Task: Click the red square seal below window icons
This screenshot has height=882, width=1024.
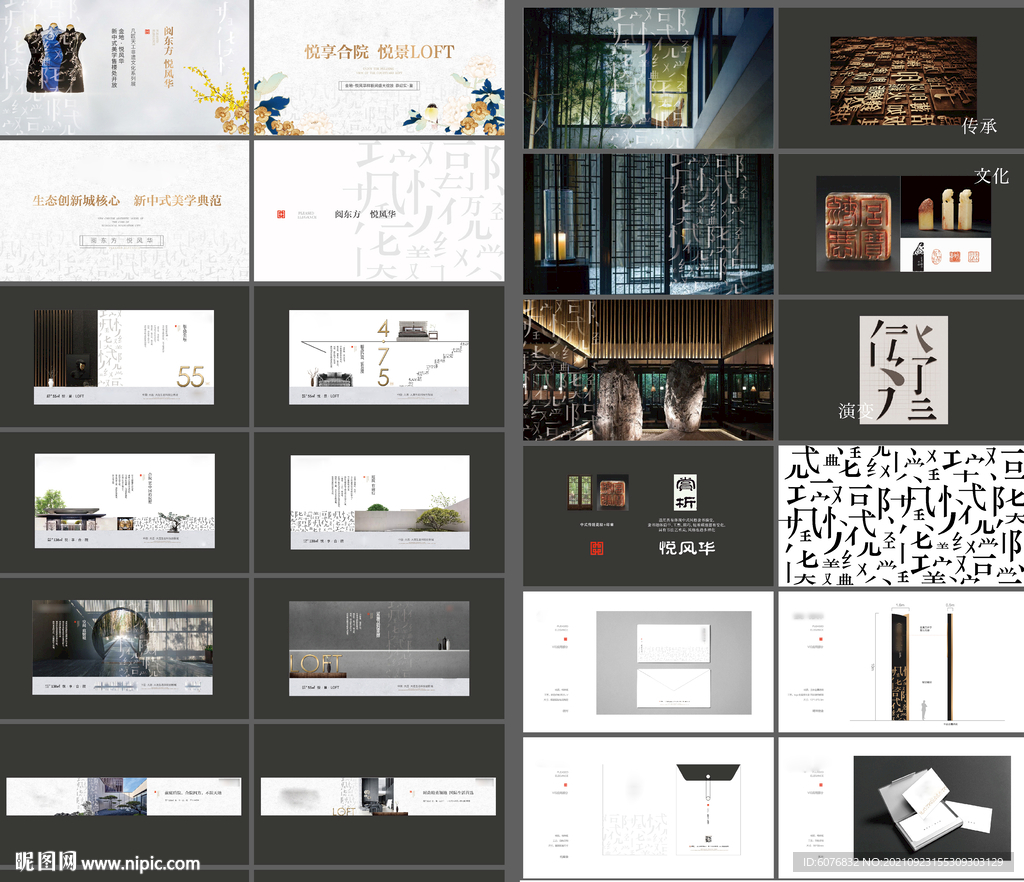Action: point(597,548)
